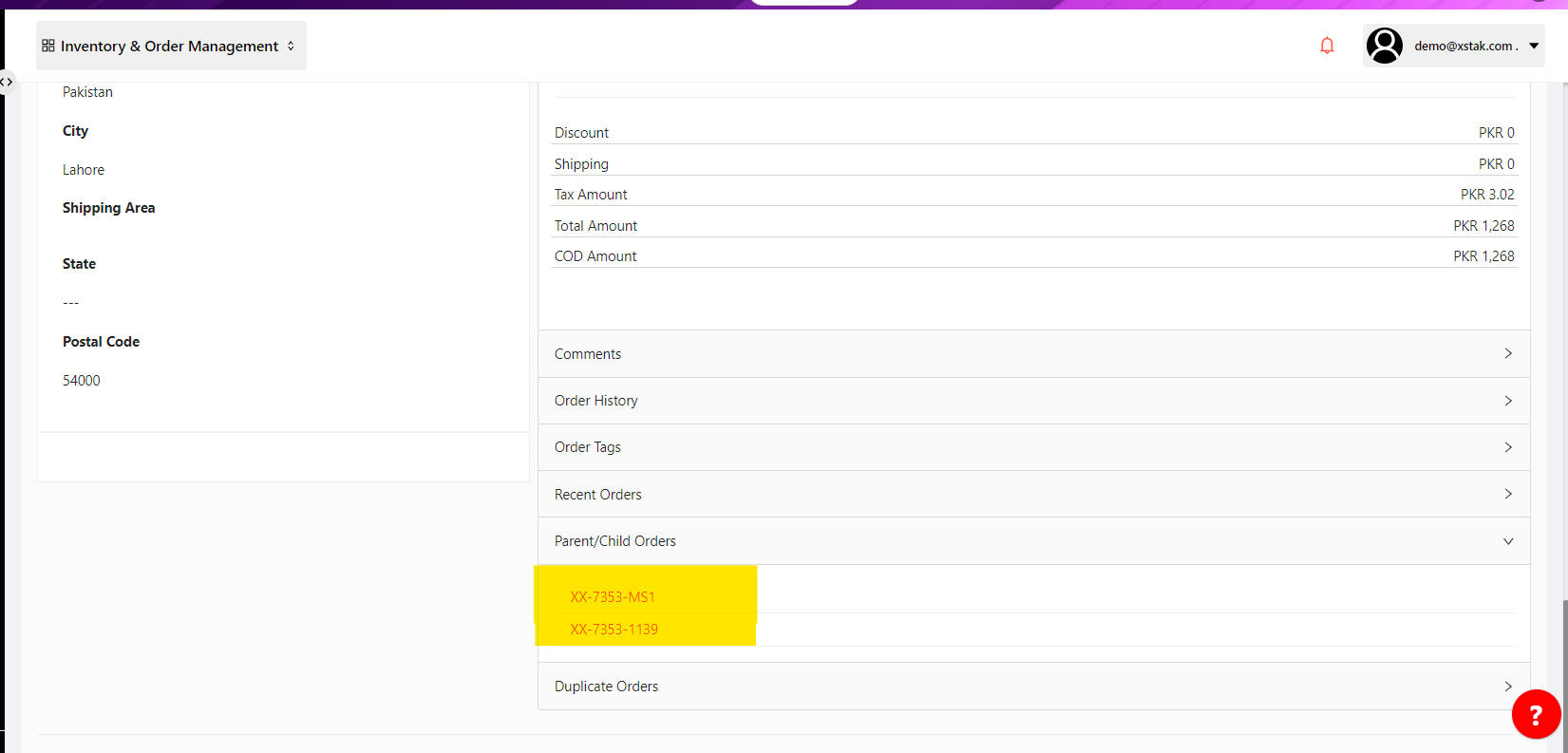Open the account dropdown caret
The image size is (1568, 753).
[1534, 46]
